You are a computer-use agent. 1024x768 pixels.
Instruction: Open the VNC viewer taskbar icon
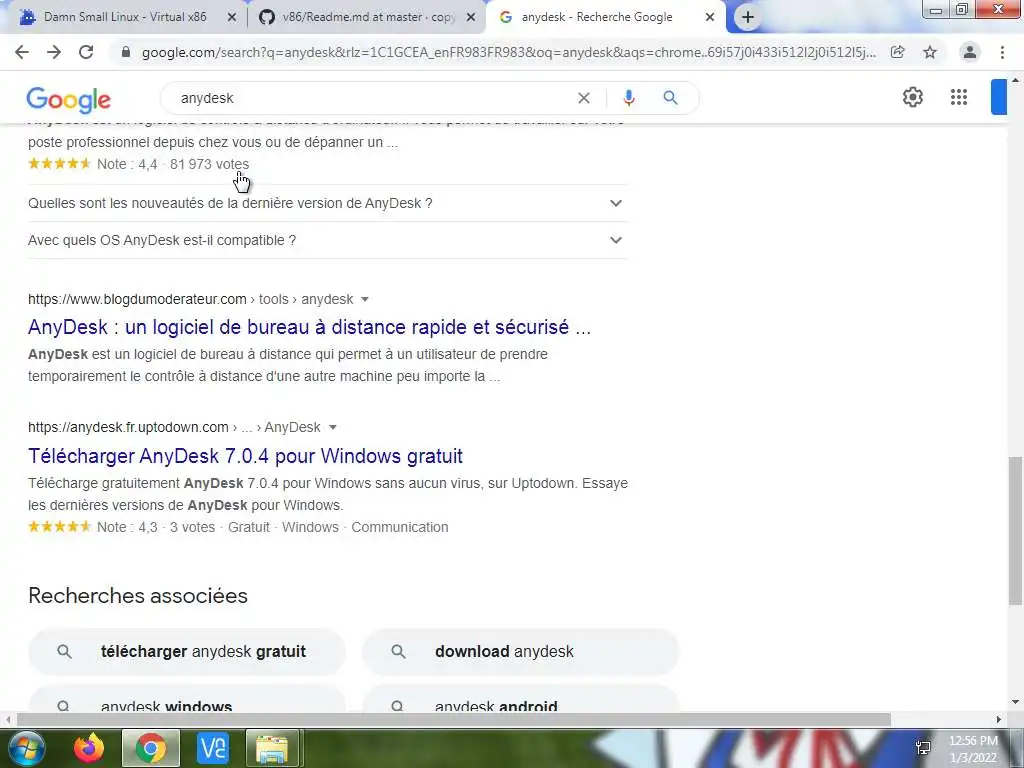213,748
